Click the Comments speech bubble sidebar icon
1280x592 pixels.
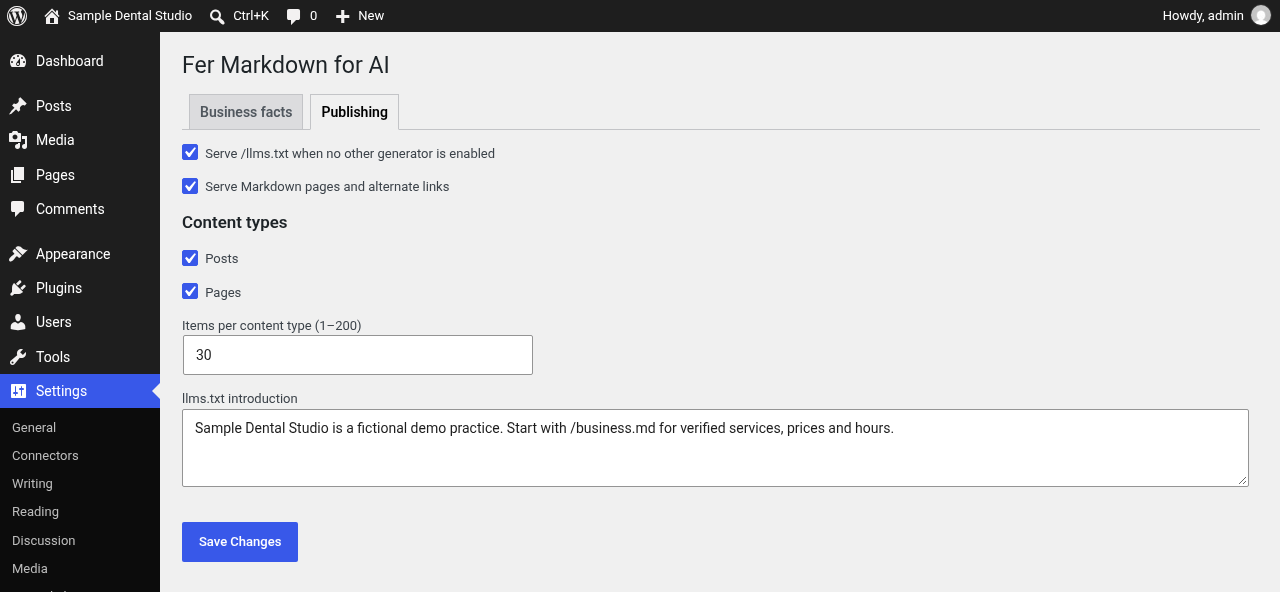pos(18,209)
